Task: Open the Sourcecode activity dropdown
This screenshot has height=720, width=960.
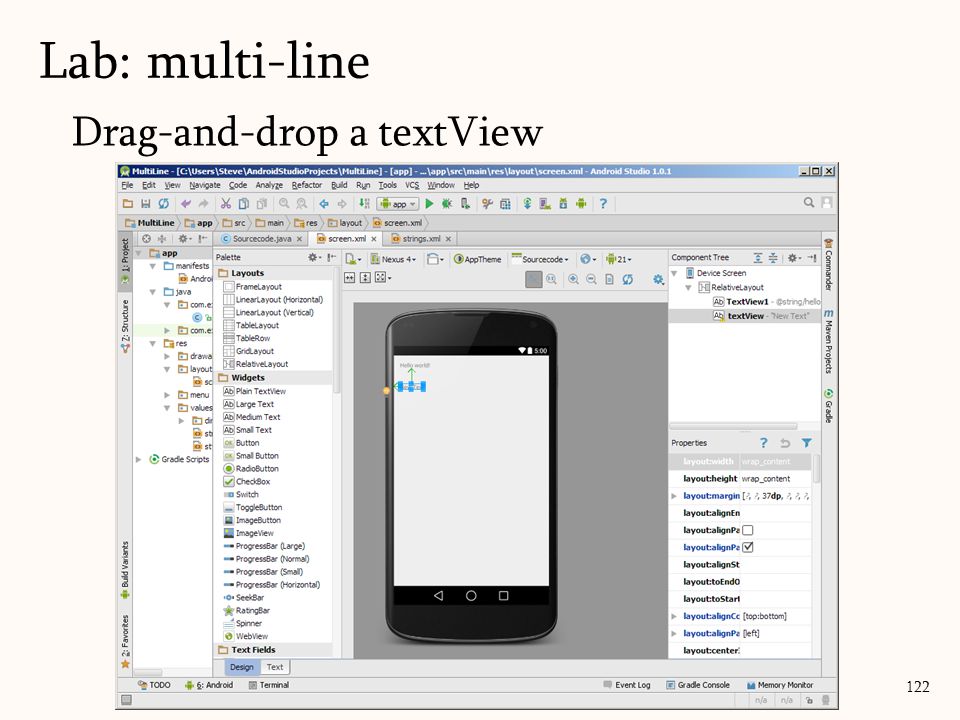Action: pos(541,259)
